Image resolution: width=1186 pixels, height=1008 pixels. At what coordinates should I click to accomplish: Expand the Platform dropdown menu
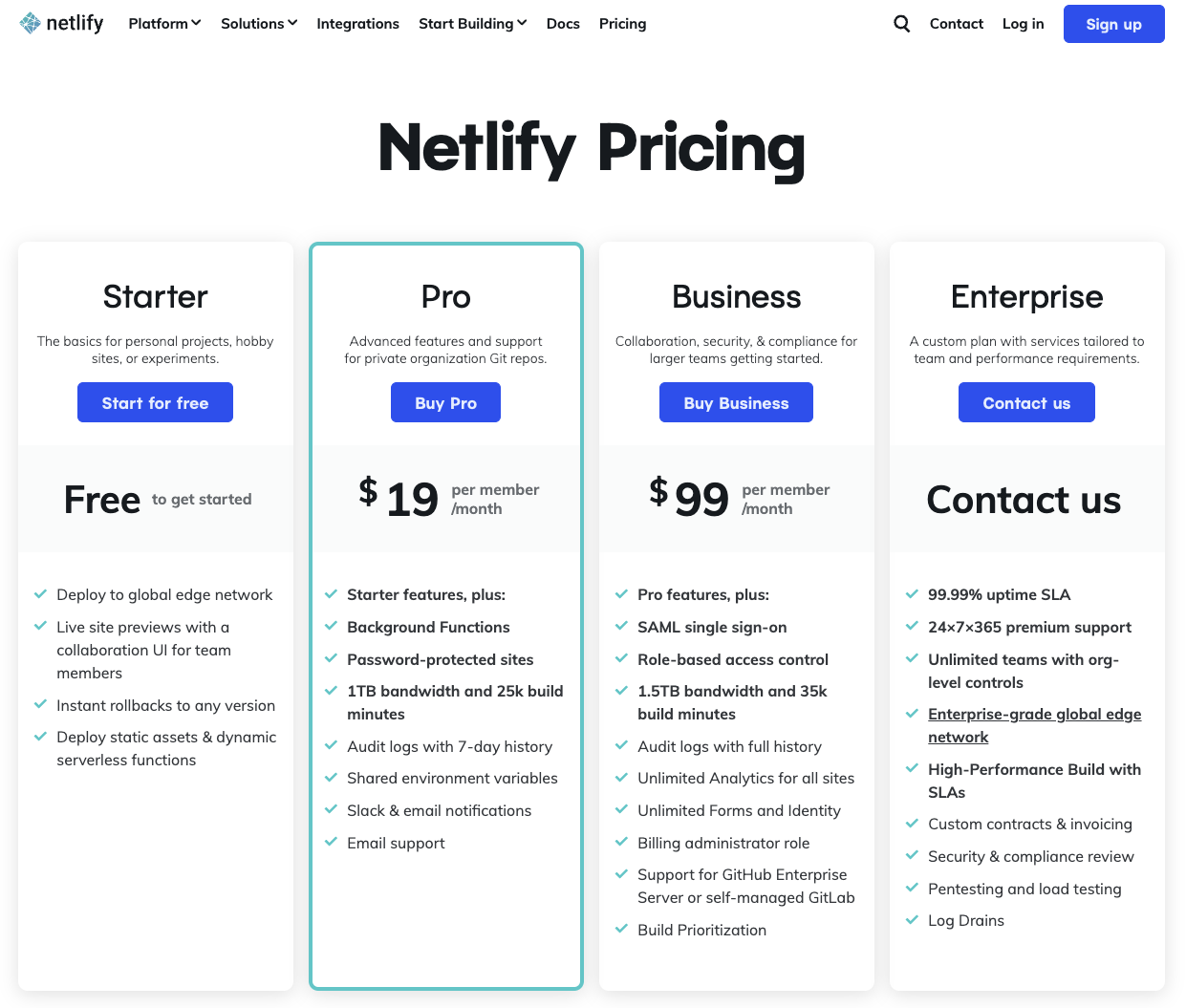pos(164,24)
